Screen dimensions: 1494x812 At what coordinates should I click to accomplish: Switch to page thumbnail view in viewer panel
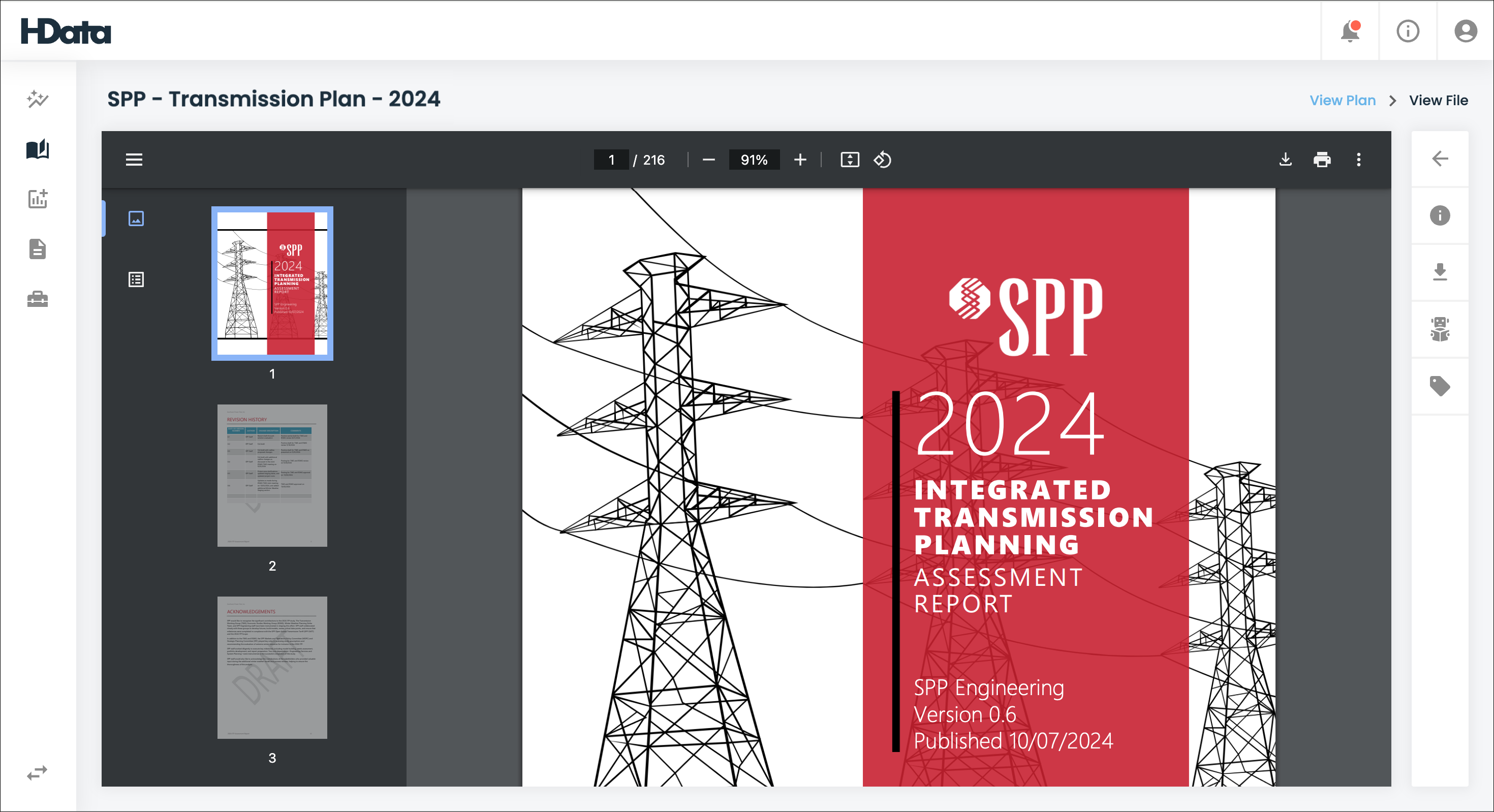click(136, 218)
